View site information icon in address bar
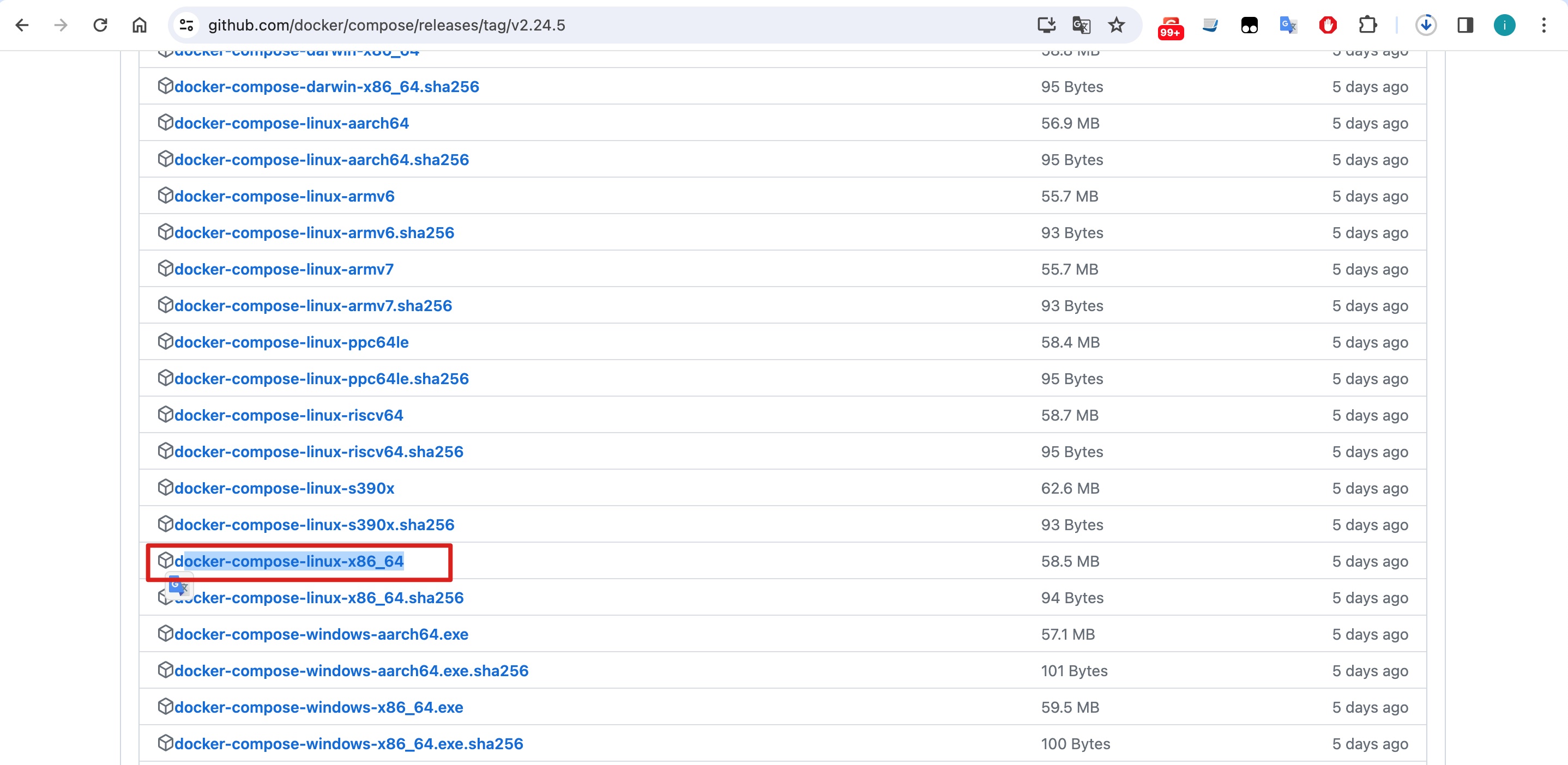Viewport: 1568px width, 765px height. tap(186, 25)
